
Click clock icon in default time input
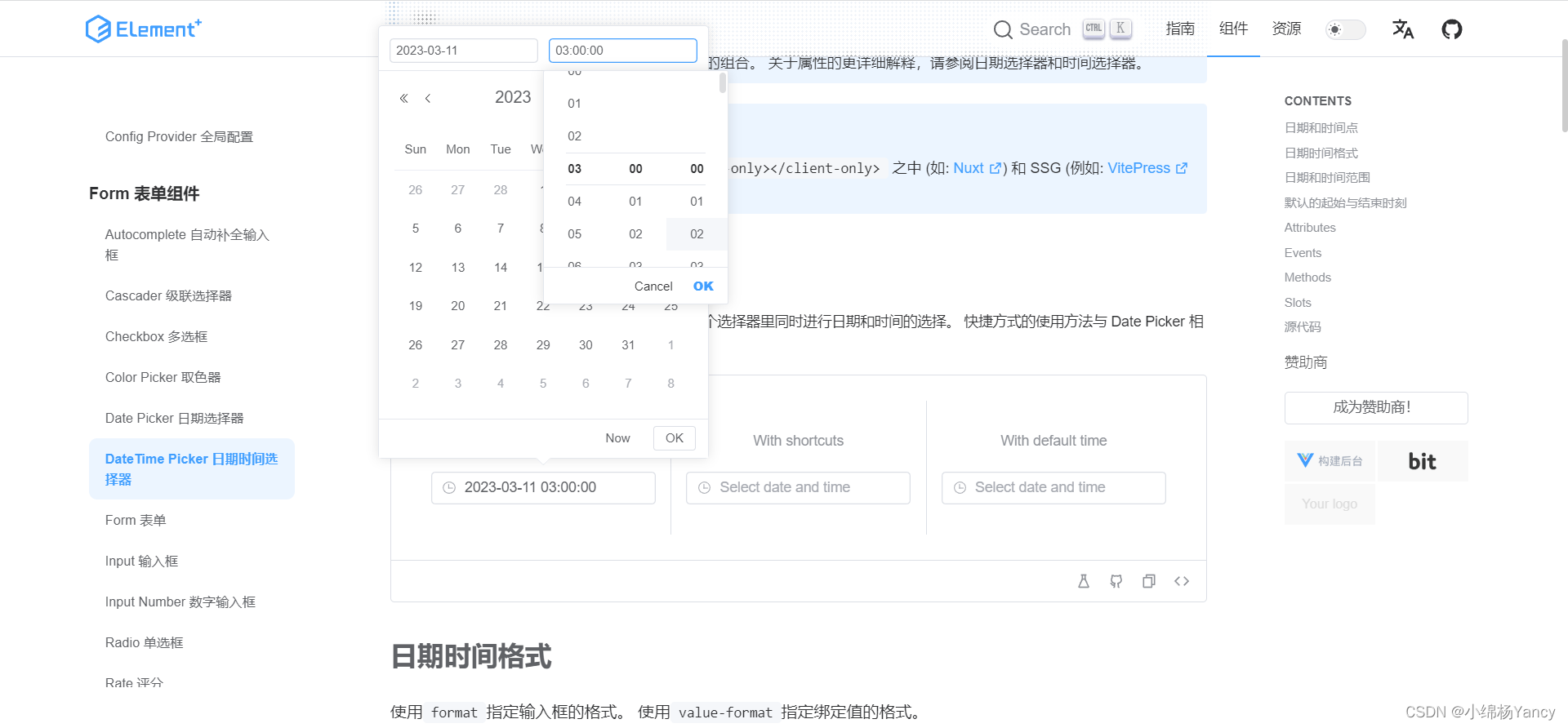960,488
